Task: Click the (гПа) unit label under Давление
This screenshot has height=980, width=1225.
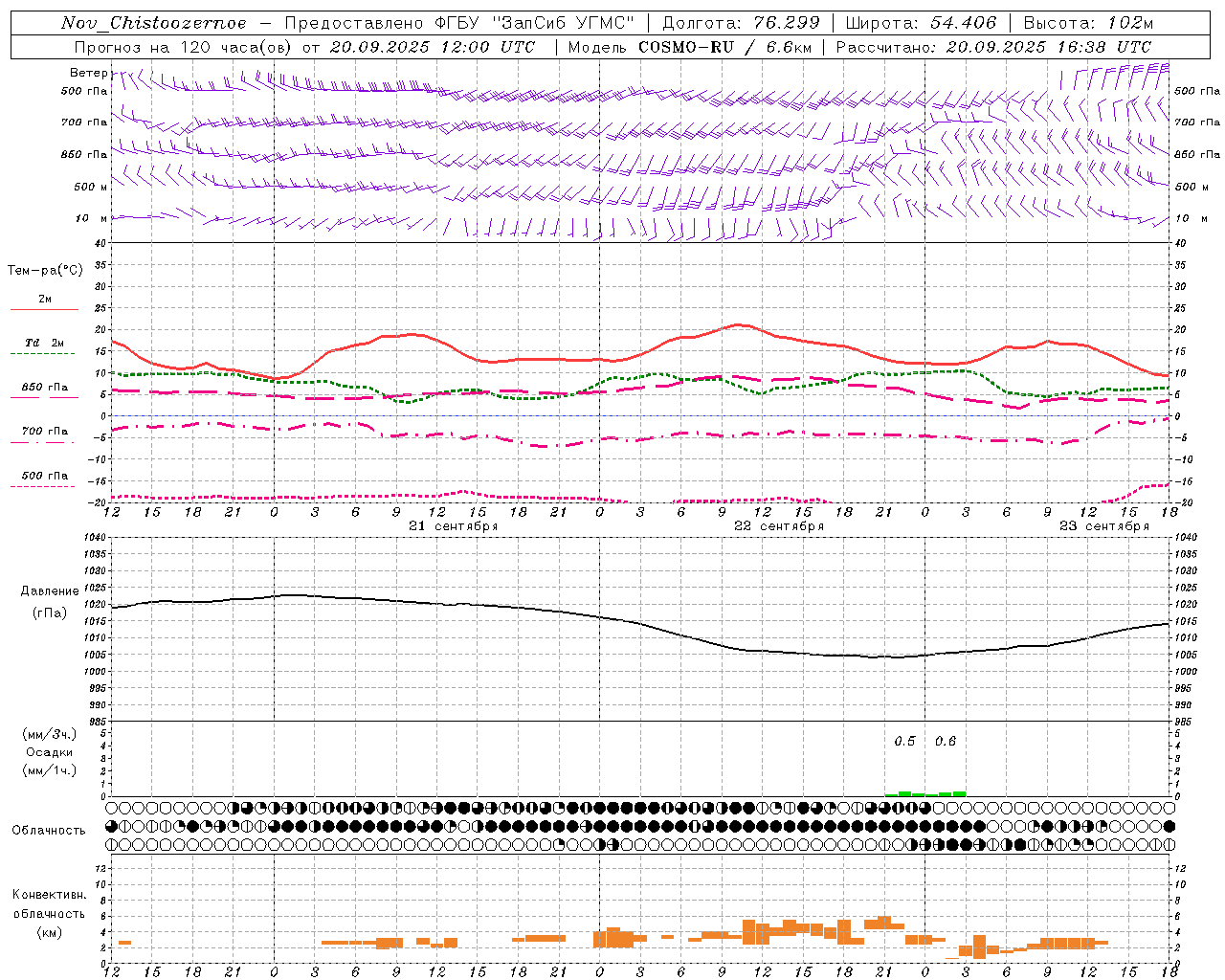Action: pos(50,613)
